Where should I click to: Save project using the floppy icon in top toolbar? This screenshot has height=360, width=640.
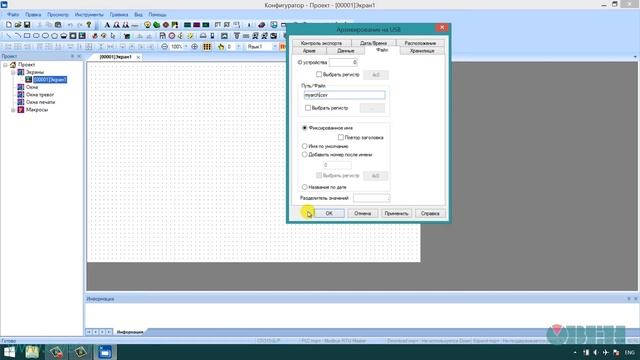click(27, 25)
